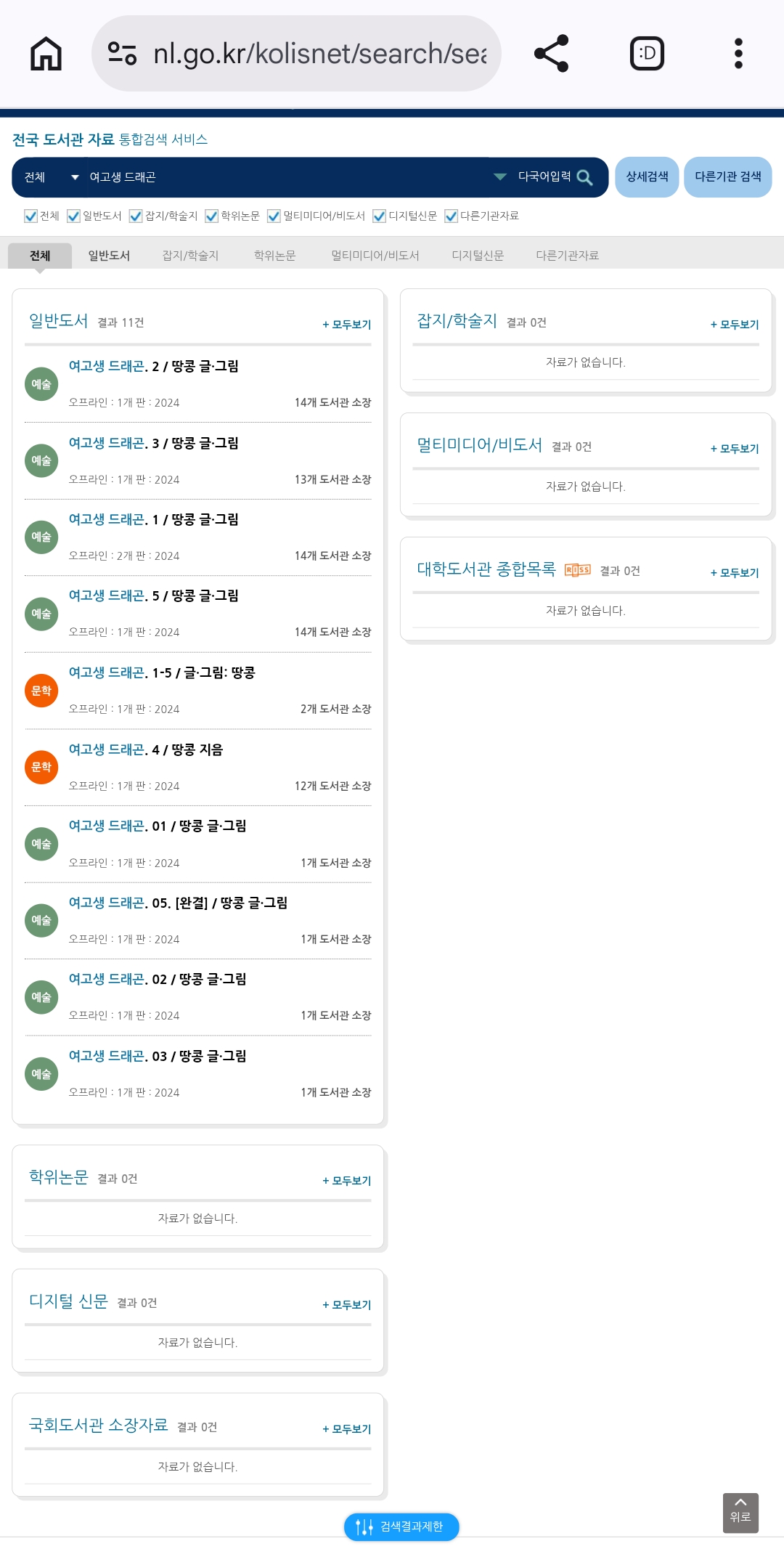Open the 여고생 드래곤. 2 book link
Viewport: 784px width, 1549px height.
tap(153, 366)
